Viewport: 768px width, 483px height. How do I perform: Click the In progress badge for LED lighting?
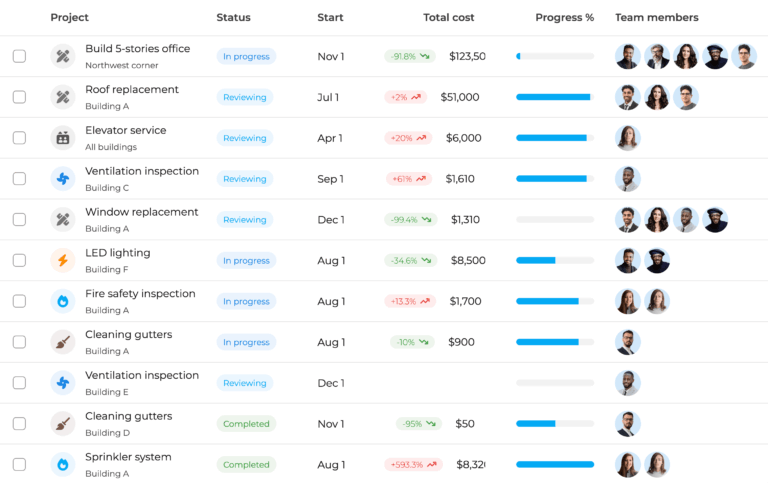[x=246, y=261]
